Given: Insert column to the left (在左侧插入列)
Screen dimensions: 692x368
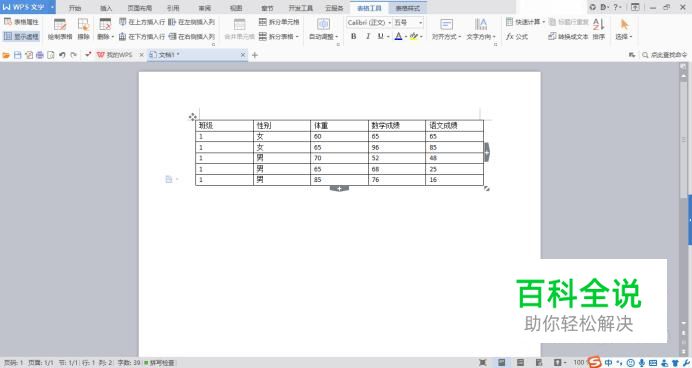Looking at the screenshot, I should click(192, 22).
